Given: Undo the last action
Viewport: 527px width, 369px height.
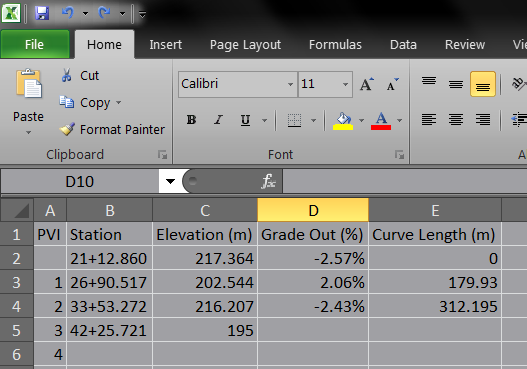Looking at the screenshot, I should 68,13.
